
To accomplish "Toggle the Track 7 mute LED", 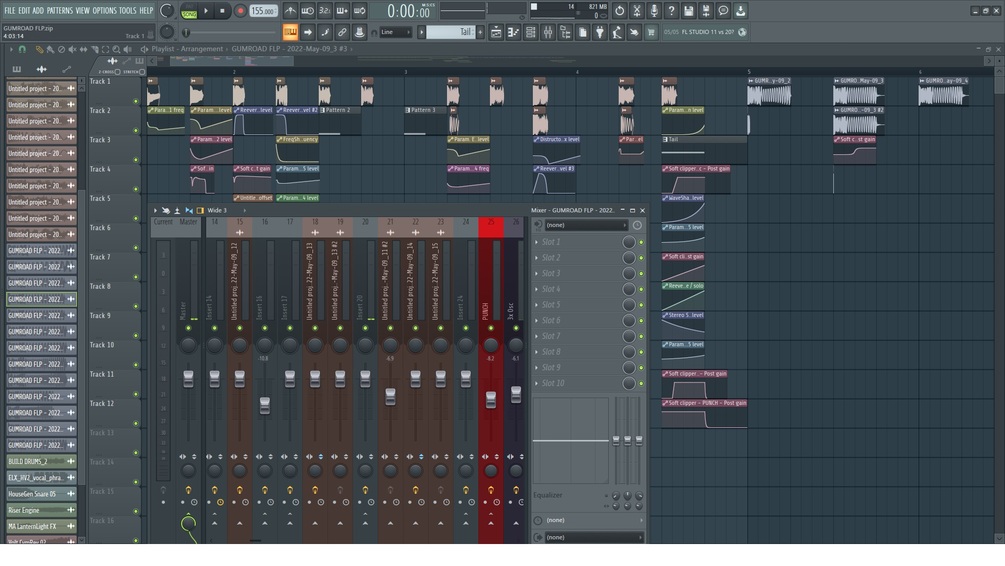I will pos(136,277).
